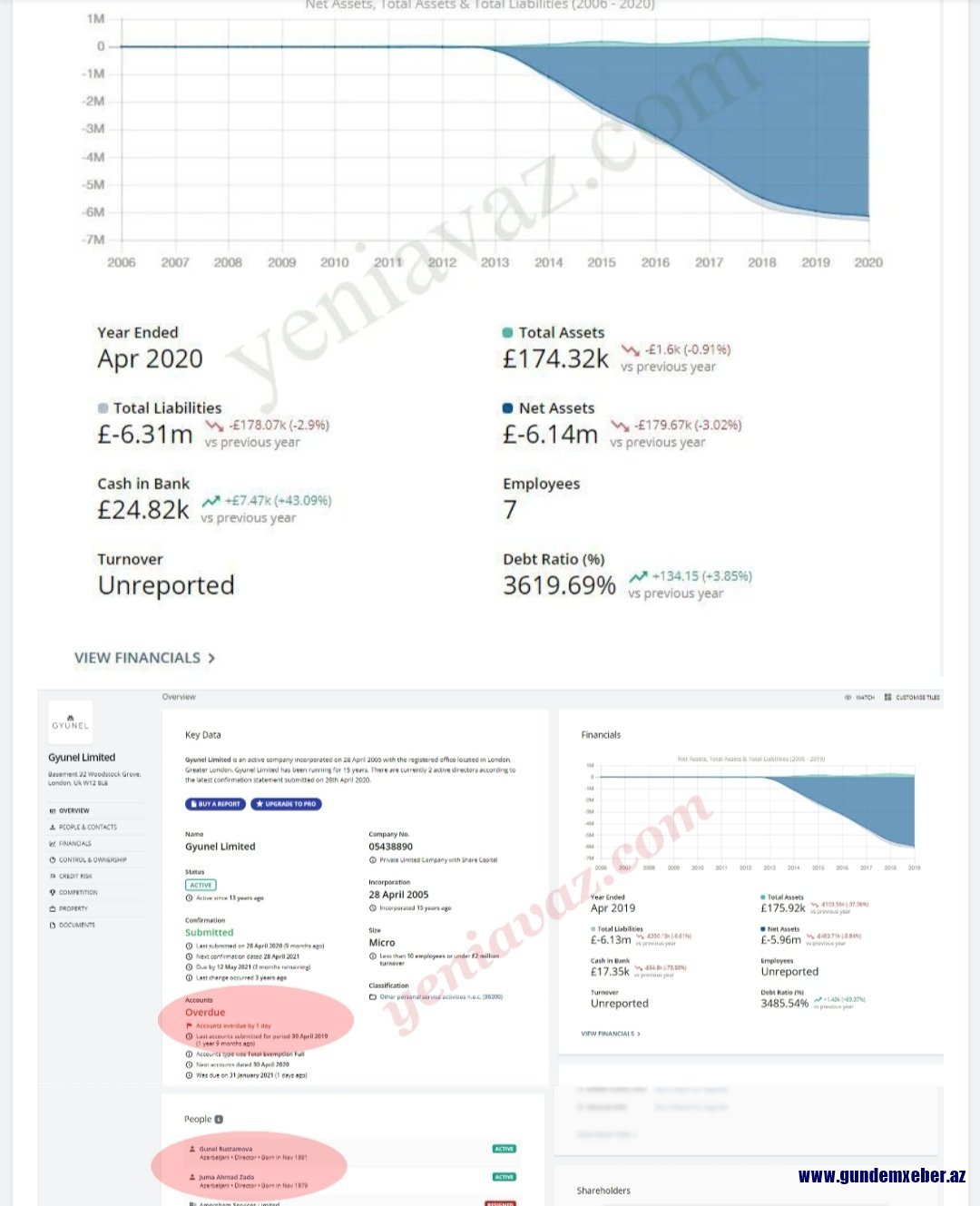Click the Upgrade To Pro button
The width and height of the screenshot is (980, 1206).
[286, 804]
